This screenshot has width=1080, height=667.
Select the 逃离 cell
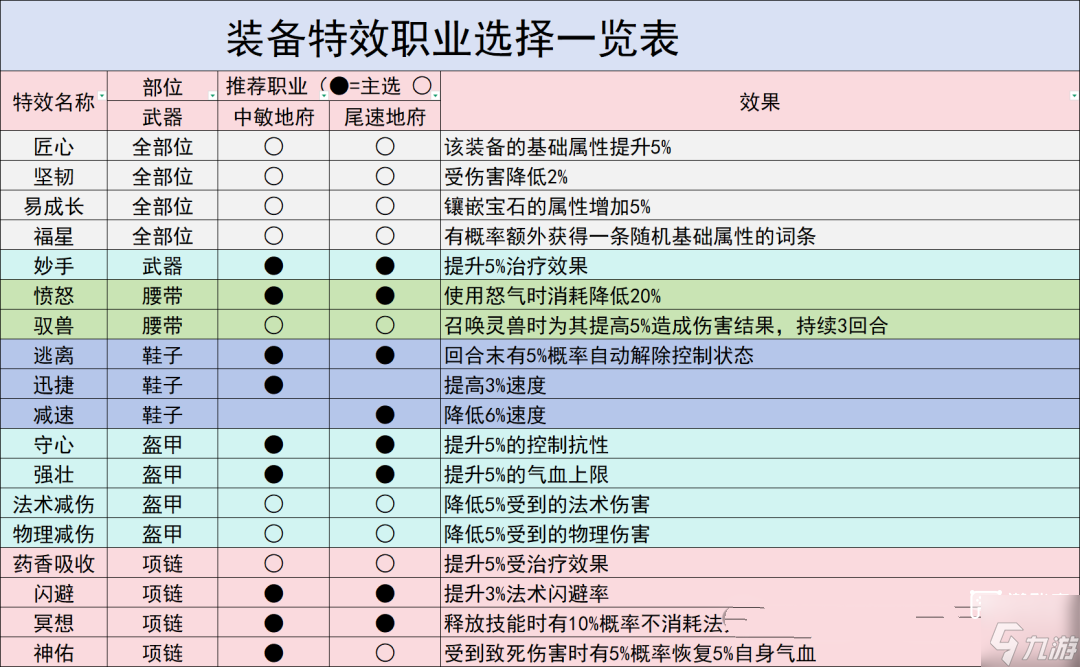click(x=54, y=355)
